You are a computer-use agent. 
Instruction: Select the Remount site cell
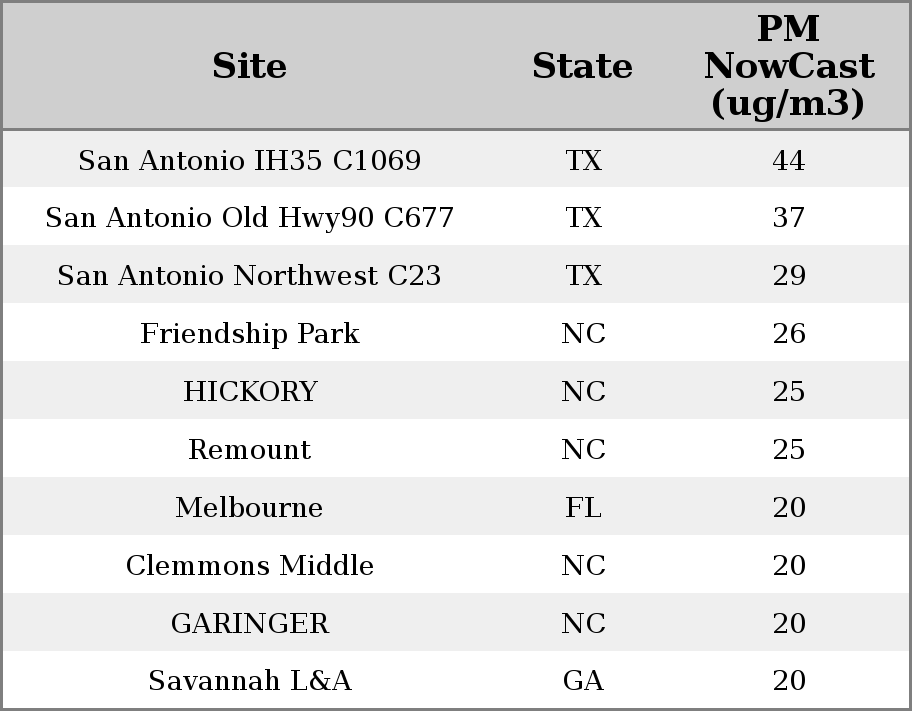click(249, 450)
